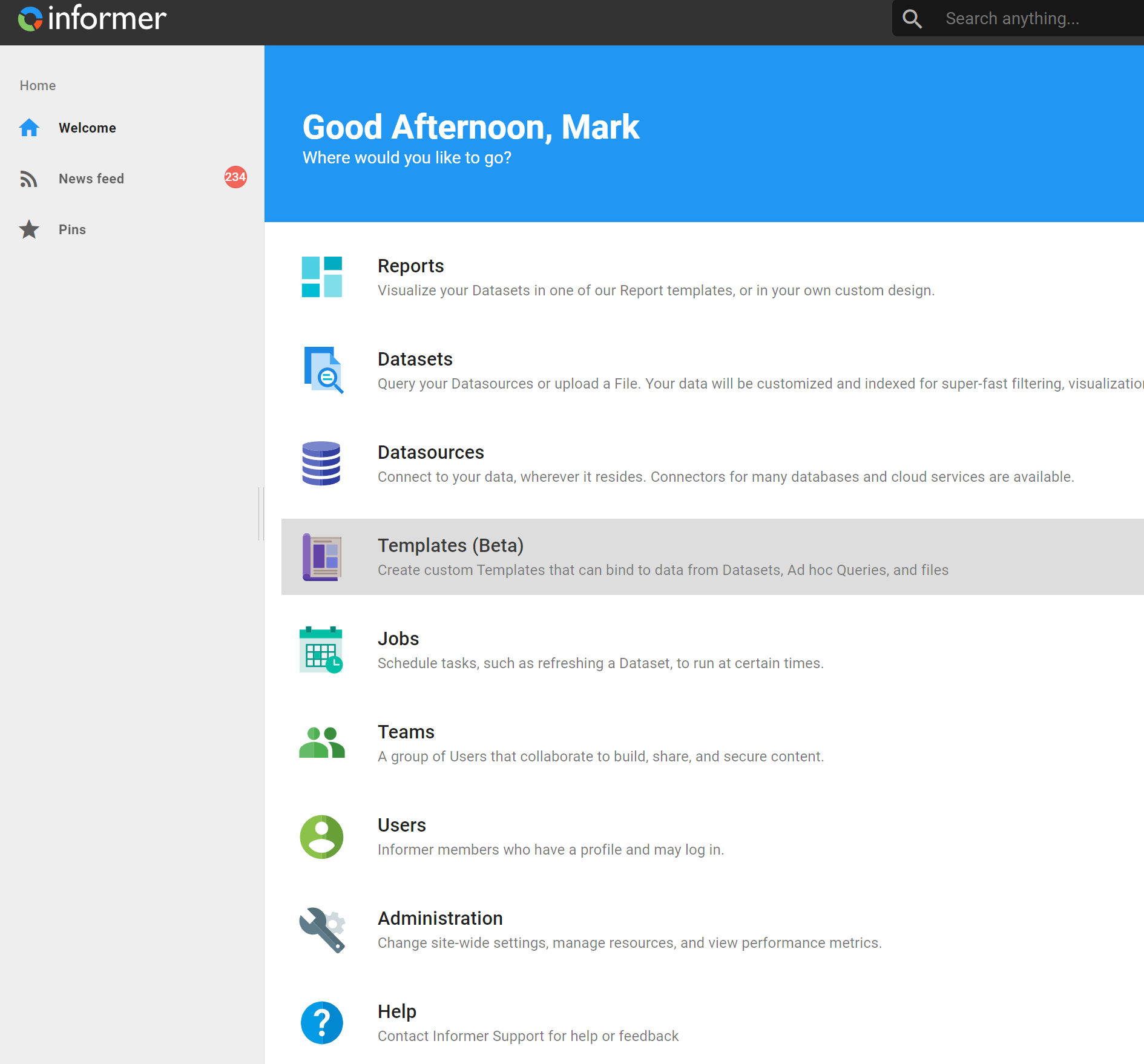Click 'Change site-wide settings' description
This screenshot has height=1064, width=1144.
[630, 943]
